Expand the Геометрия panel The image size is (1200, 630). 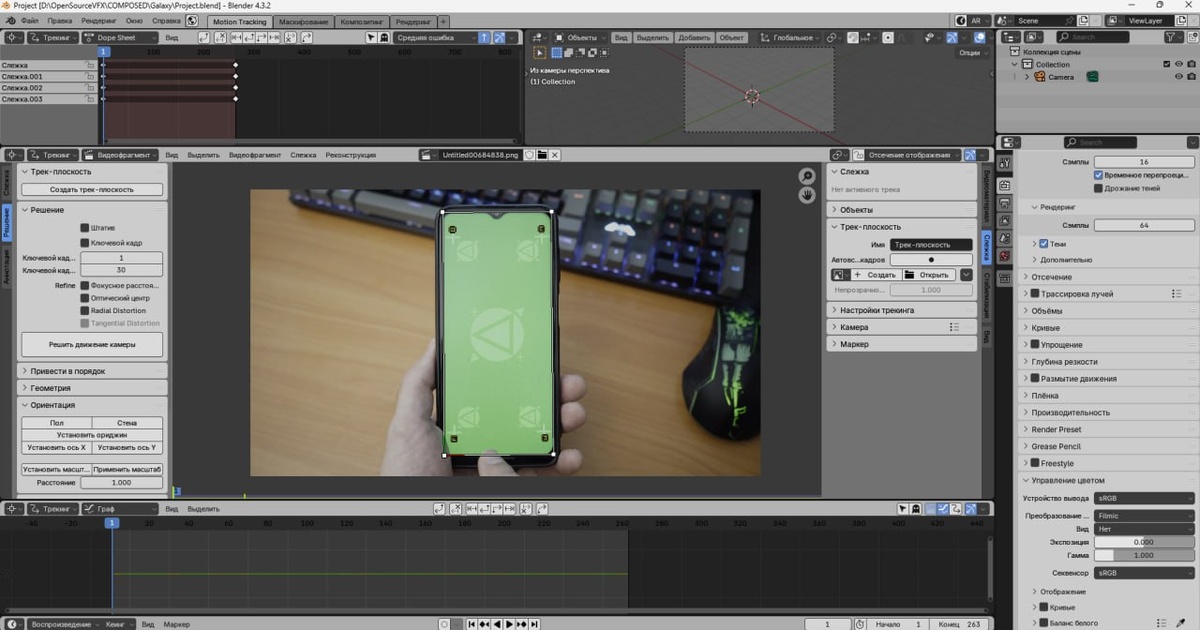click(x=92, y=388)
